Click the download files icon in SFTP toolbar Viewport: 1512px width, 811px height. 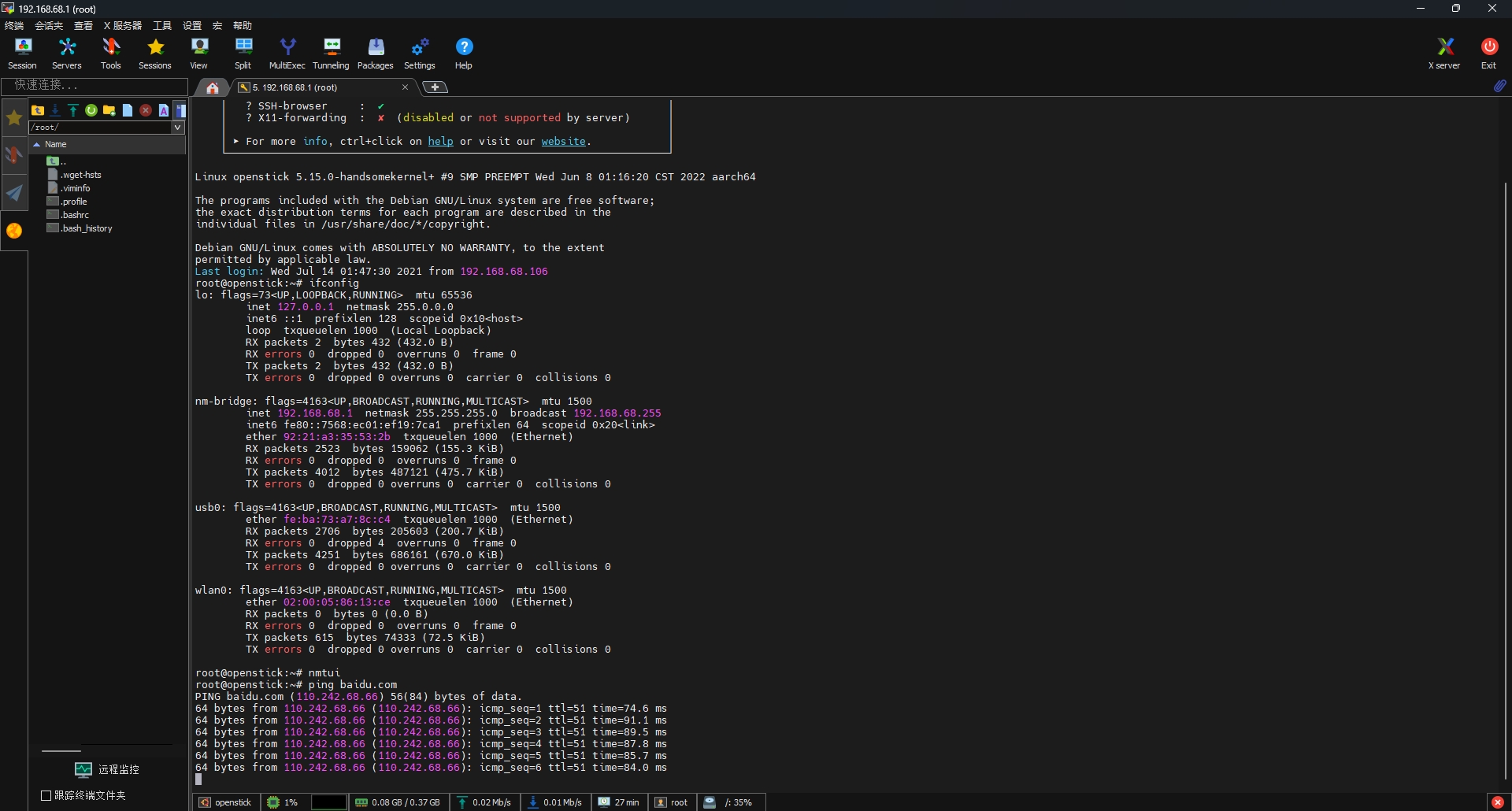pyautogui.click(x=55, y=110)
